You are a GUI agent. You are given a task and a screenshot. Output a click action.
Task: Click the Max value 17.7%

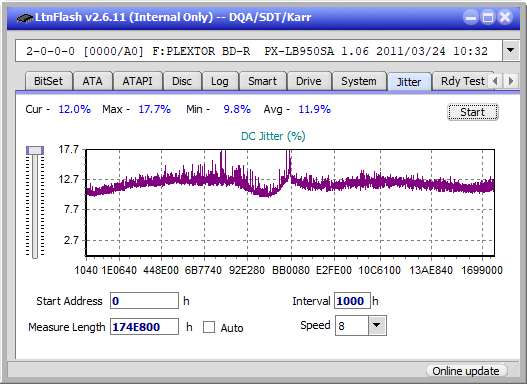tap(155, 109)
